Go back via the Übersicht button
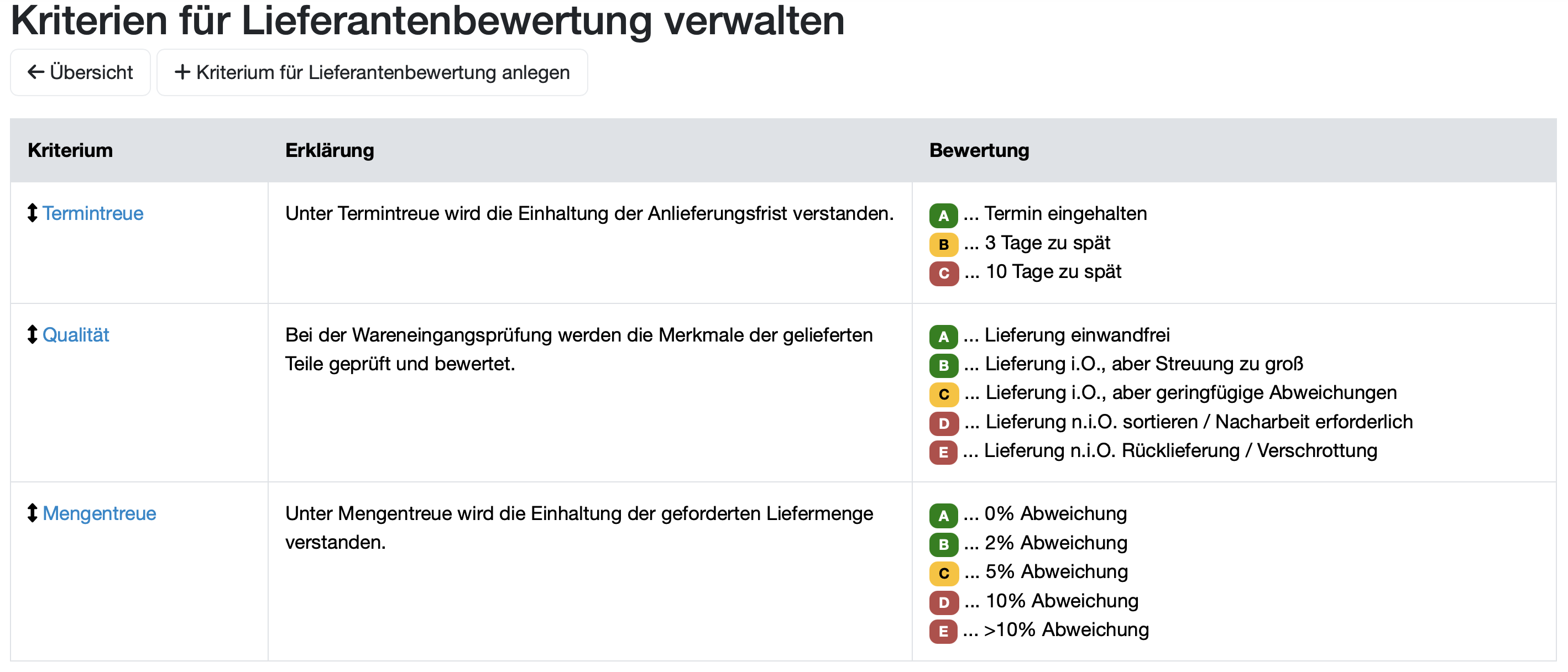The height and width of the screenshot is (672, 1568). [80, 72]
